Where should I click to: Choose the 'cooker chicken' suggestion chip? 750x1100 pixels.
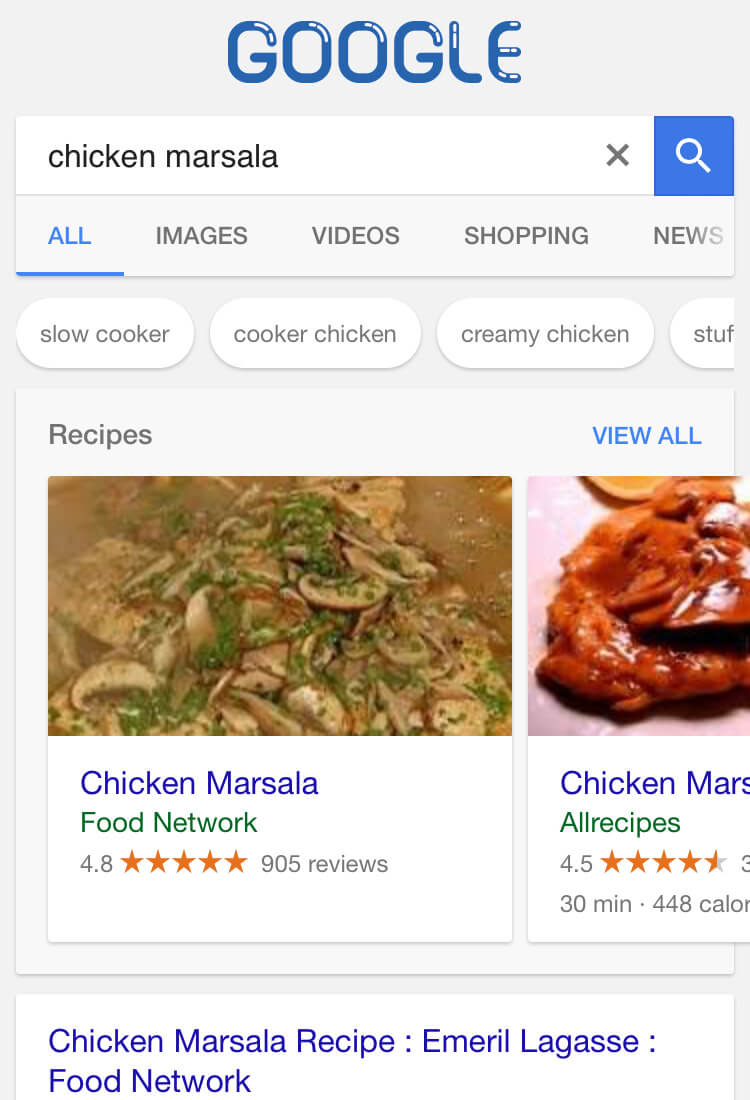[315, 334]
